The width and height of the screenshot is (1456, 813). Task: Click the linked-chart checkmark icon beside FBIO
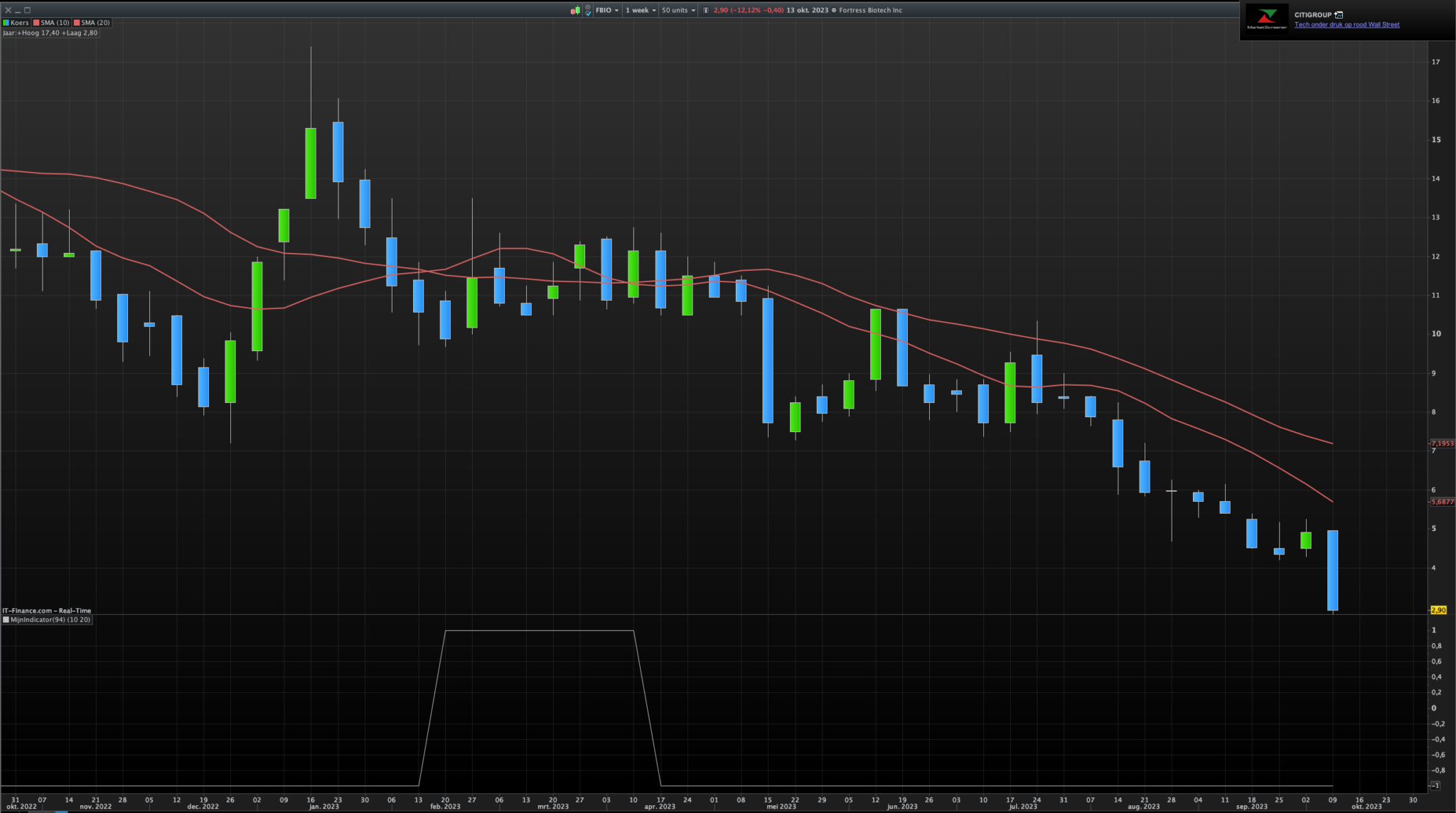point(588,11)
